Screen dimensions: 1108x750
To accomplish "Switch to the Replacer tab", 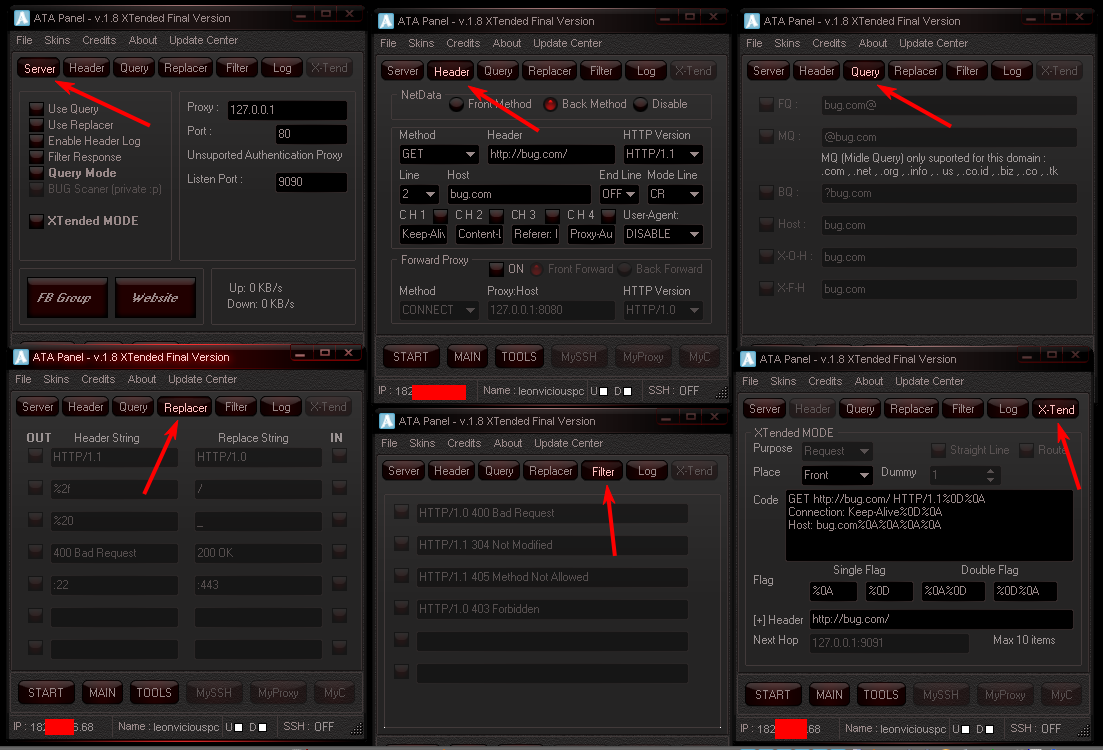I will point(185,407).
